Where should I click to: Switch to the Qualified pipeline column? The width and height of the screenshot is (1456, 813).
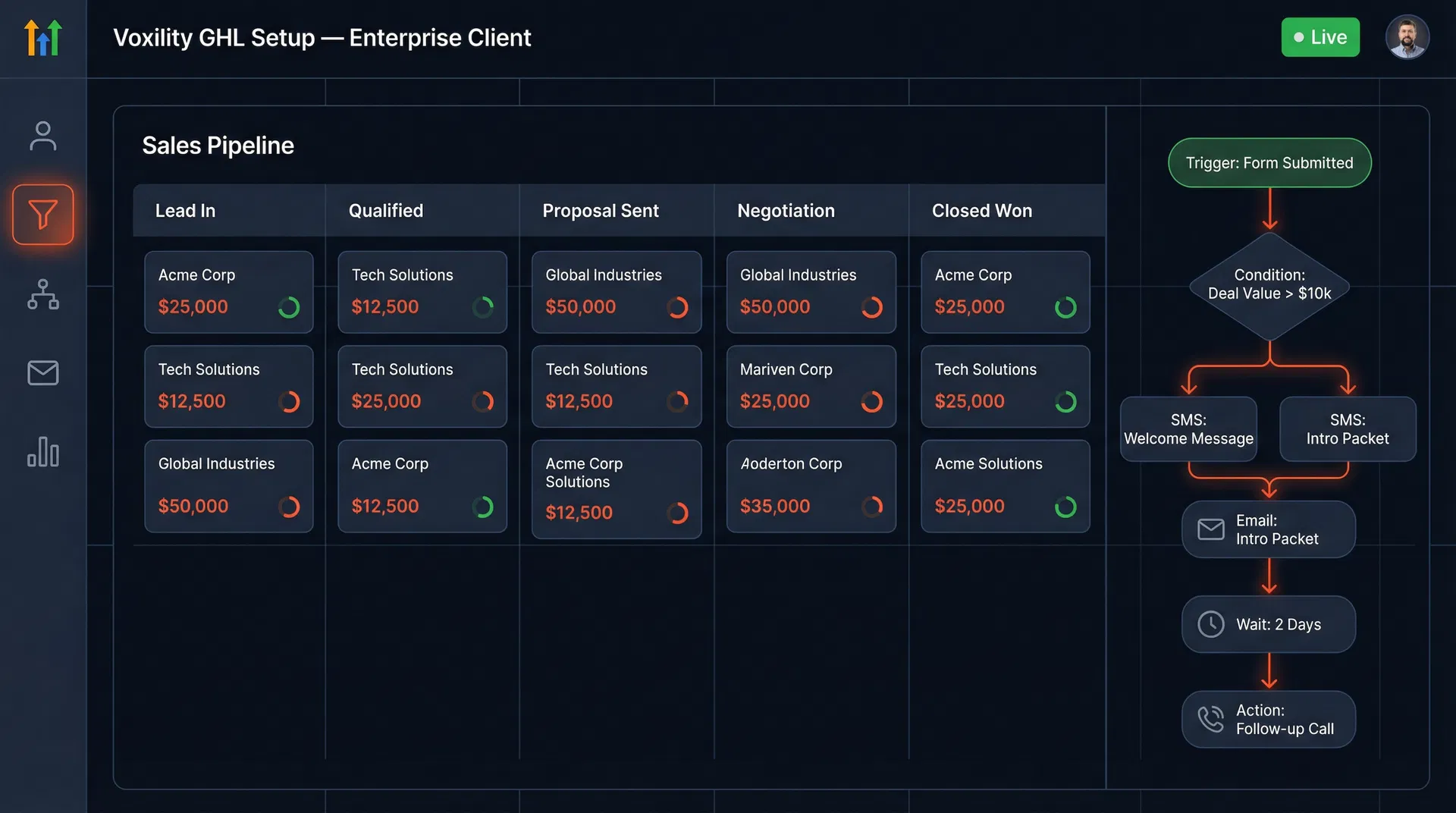[386, 210]
